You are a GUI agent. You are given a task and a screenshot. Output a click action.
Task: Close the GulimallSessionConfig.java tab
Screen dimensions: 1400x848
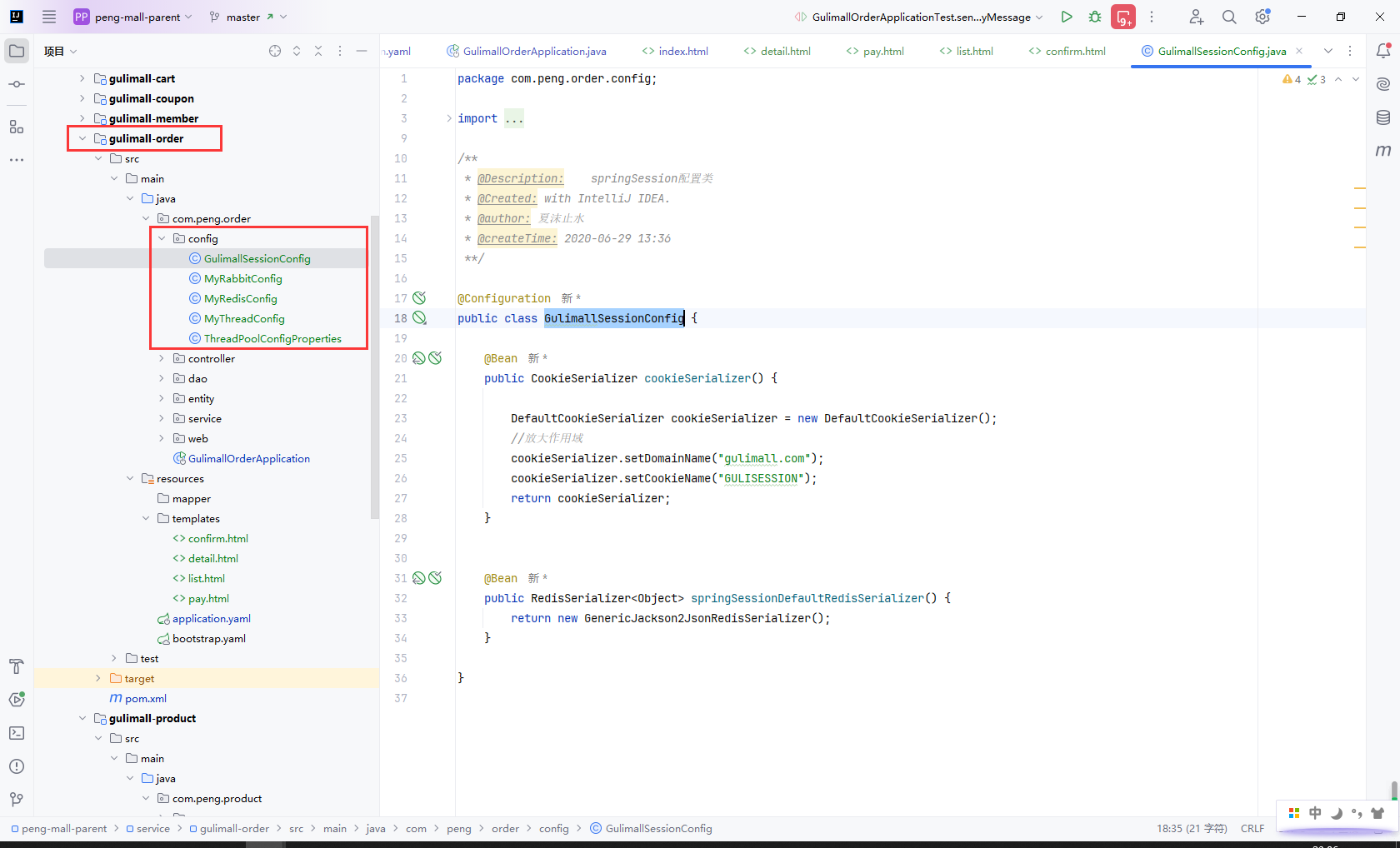coord(1299,51)
